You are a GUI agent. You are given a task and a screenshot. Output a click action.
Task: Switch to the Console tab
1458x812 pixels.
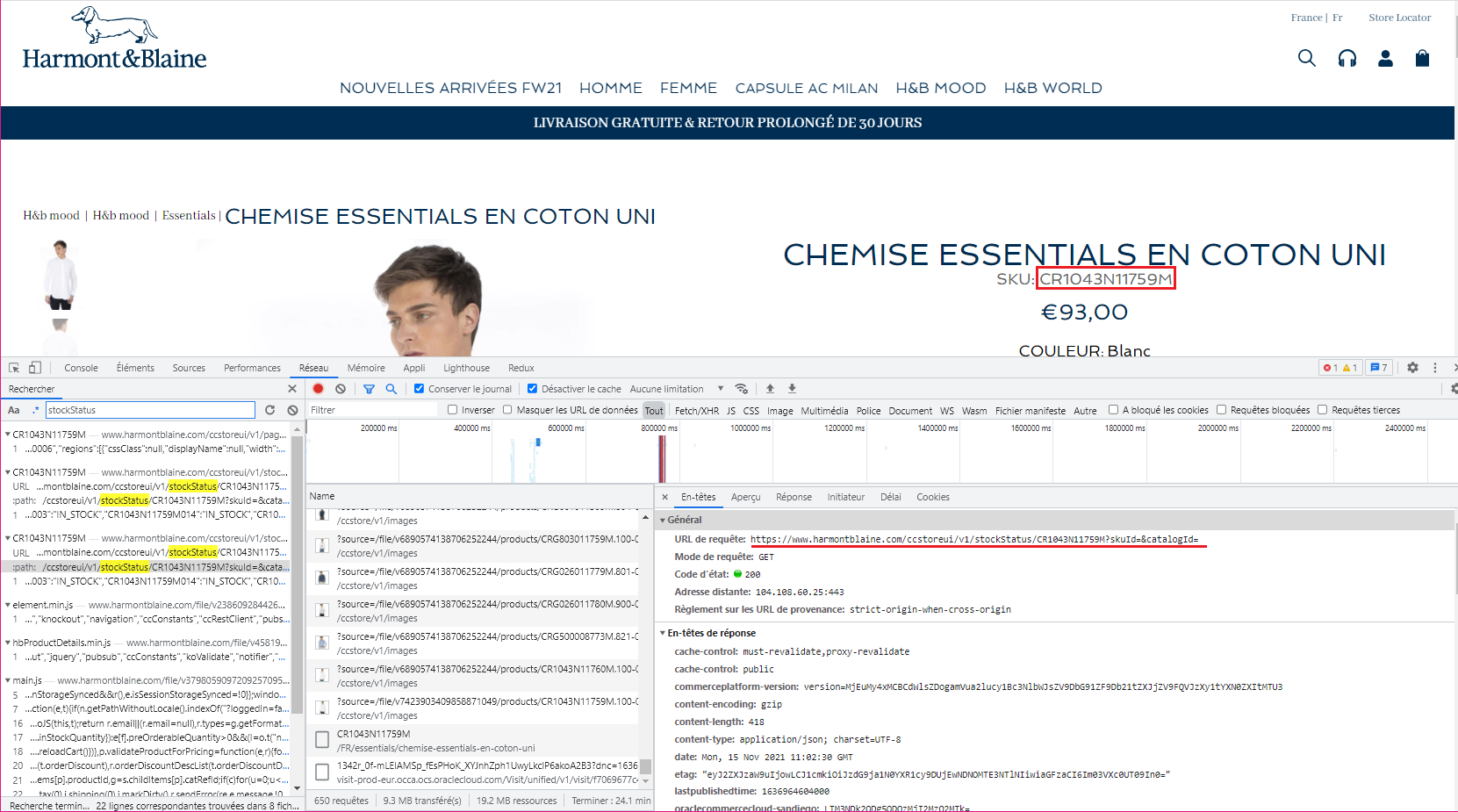(81, 368)
